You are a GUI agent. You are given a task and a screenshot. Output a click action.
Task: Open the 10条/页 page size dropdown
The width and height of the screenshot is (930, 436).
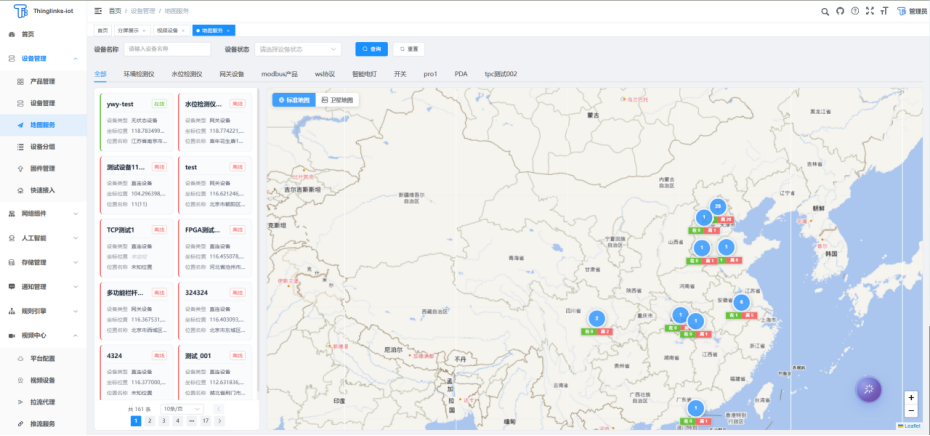182,409
